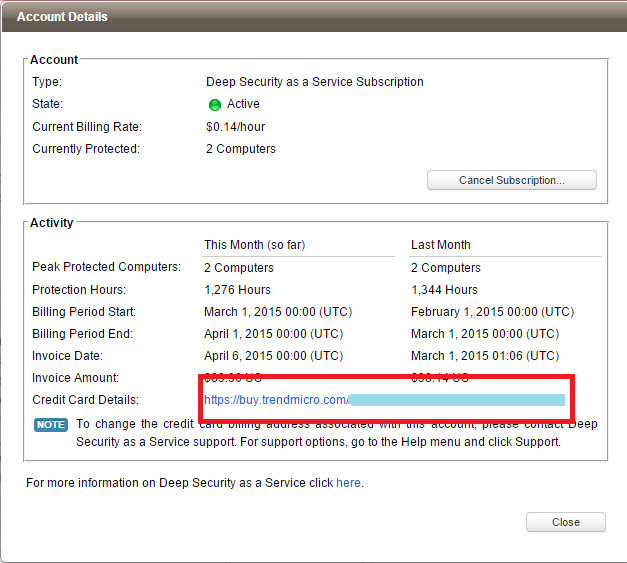The image size is (627, 563).
Task: Click this month's Peak '2 Computers' value
Action: (x=239, y=268)
